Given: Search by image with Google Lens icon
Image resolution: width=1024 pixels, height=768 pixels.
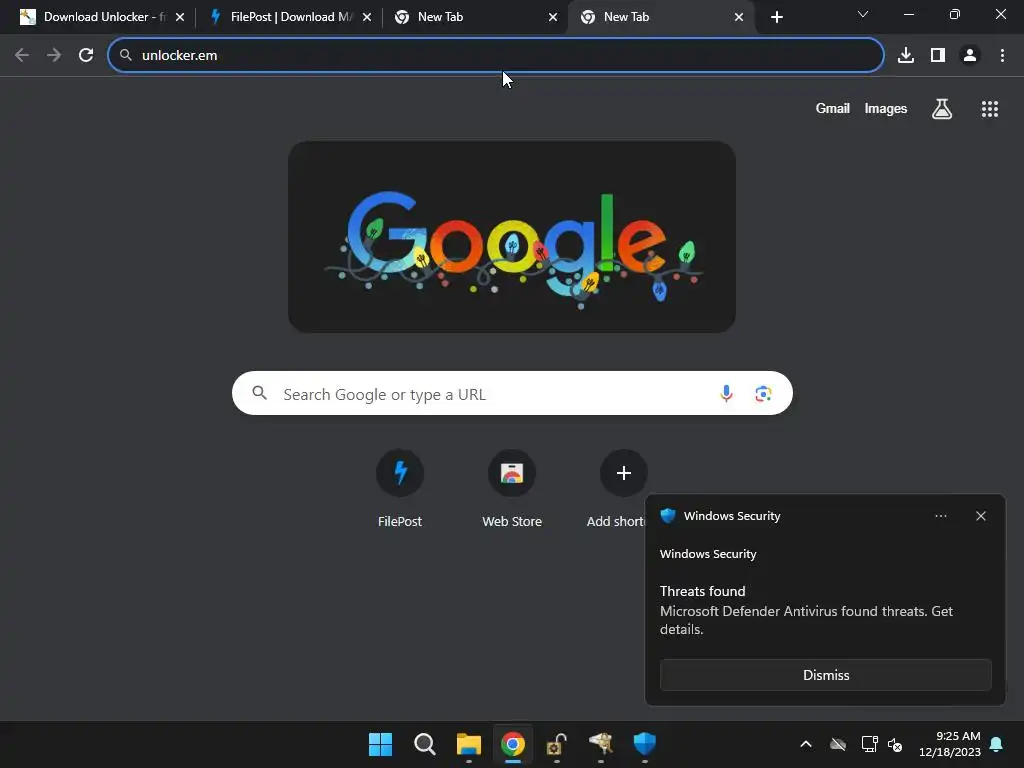Looking at the screenshot, I should [763, 394].
